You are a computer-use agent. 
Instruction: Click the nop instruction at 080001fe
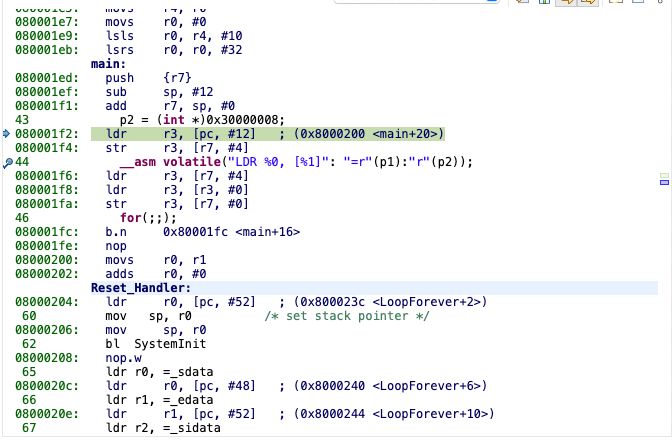pyautogui.click(x=116, y=246)
